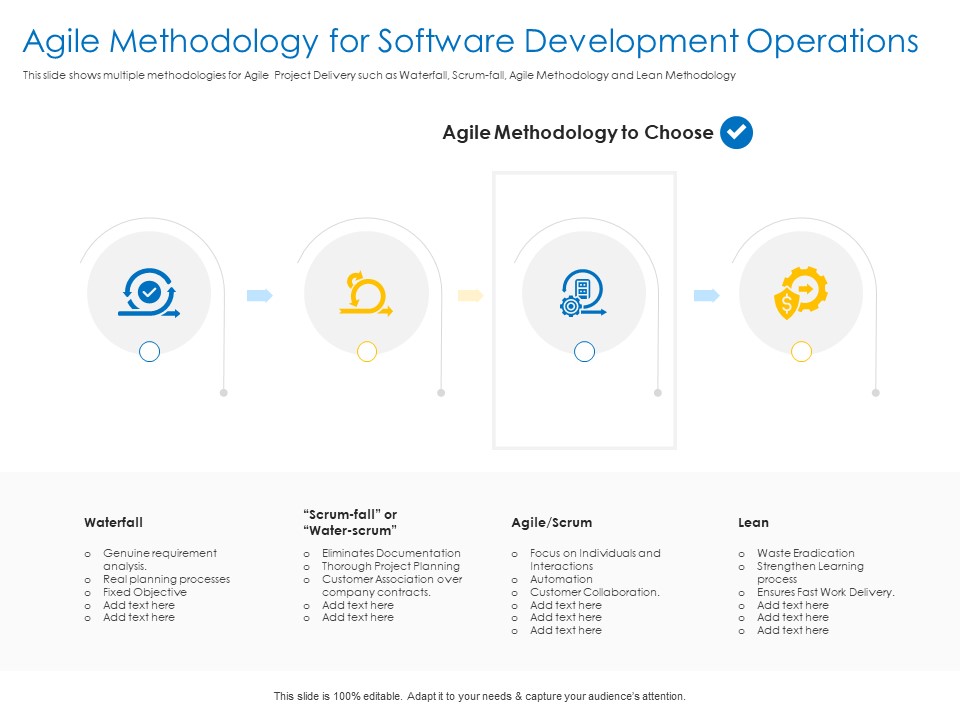960x720 pixels.
Task: Click the blue arrow after the Waterfall circle
Action: click(x=260, y=296)
